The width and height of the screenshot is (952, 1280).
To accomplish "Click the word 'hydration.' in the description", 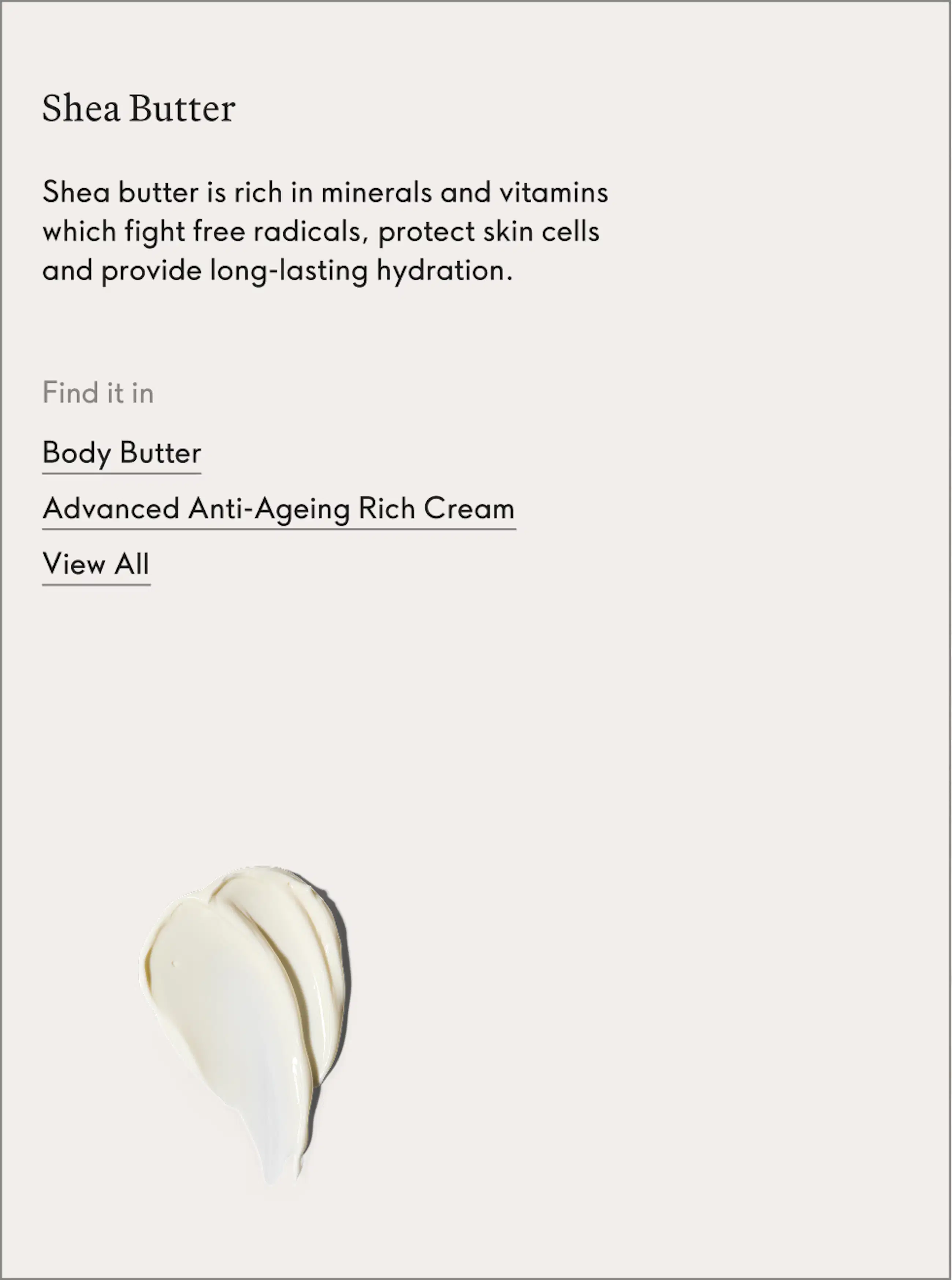I will click(444, 271).
